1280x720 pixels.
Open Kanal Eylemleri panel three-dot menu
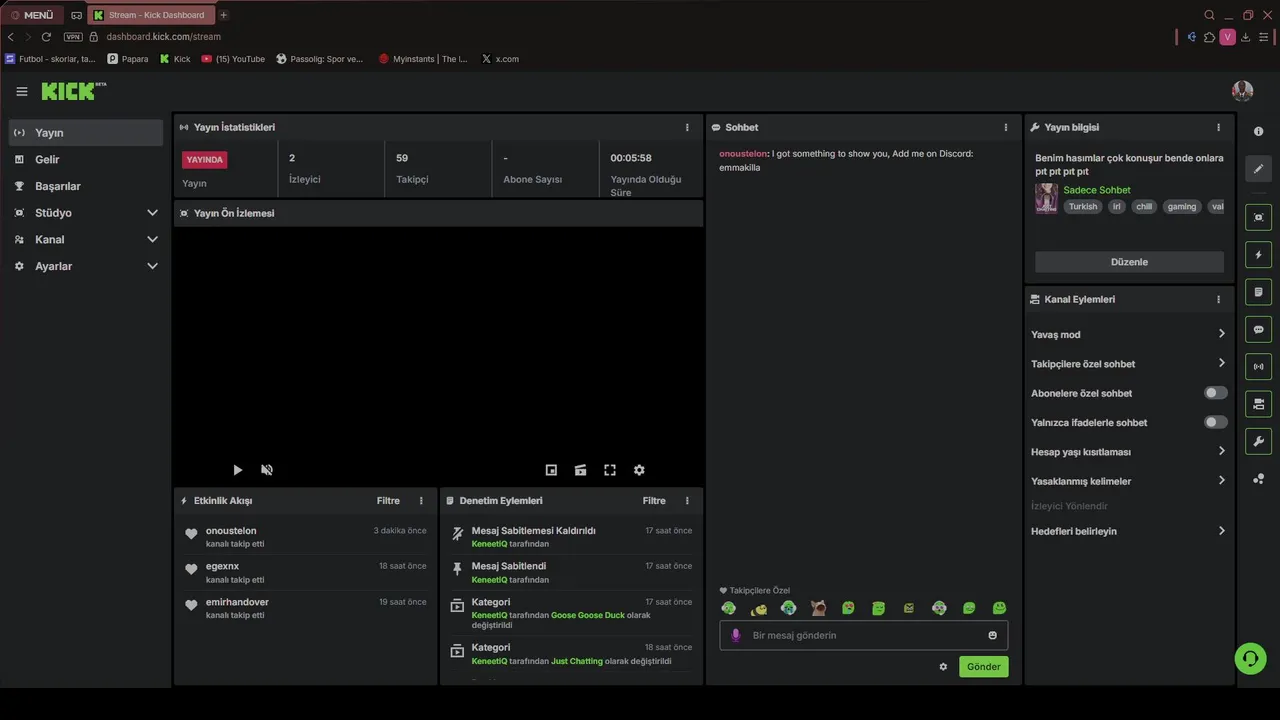[x=1218, y=299]
